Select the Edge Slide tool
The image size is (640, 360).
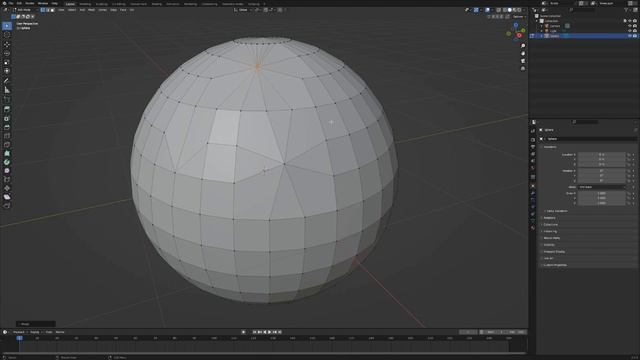click(7, 180)
